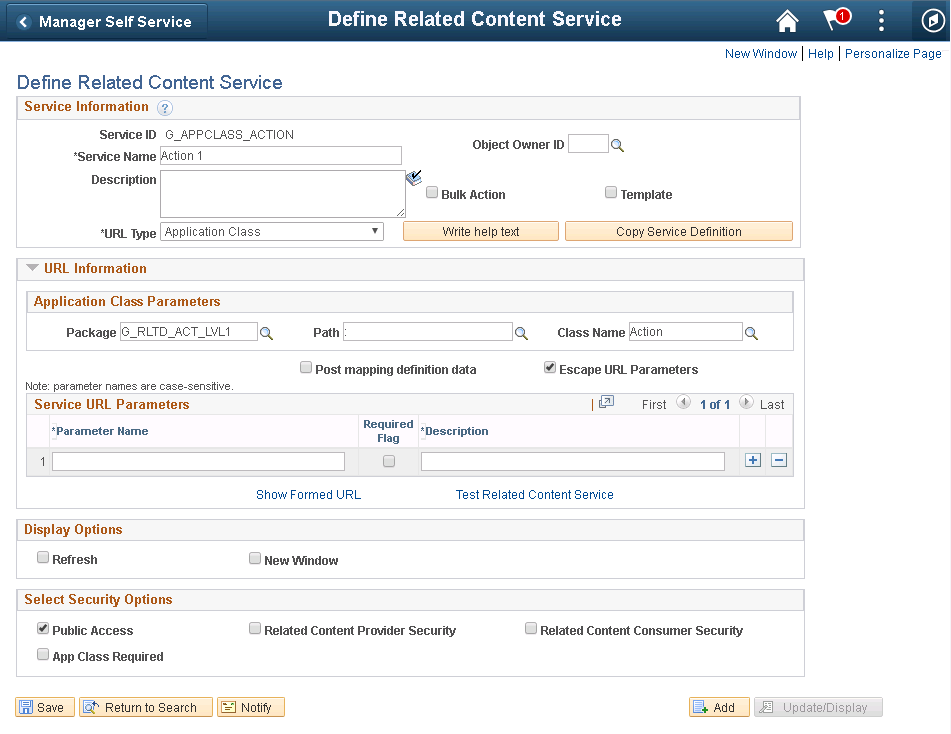Go back to Manager Self Service
This screenshot has height=734, width=951.
[x=106, y=21]
